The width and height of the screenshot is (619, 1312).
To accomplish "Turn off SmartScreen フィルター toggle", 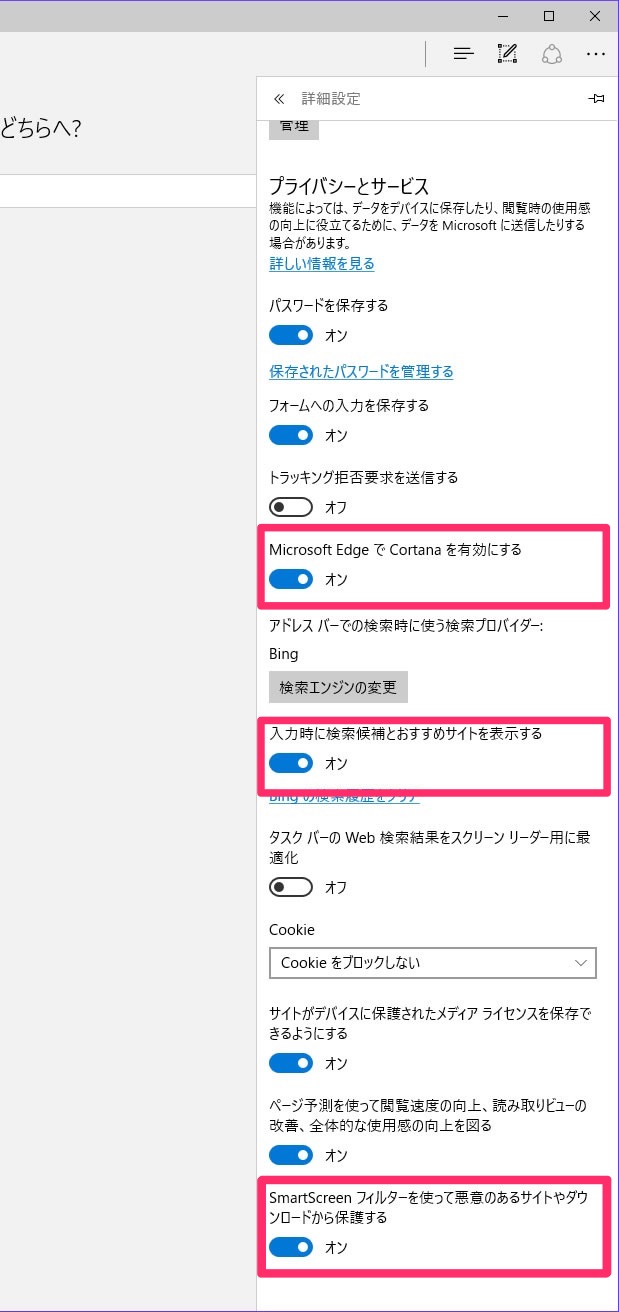I will [291, 1247].
